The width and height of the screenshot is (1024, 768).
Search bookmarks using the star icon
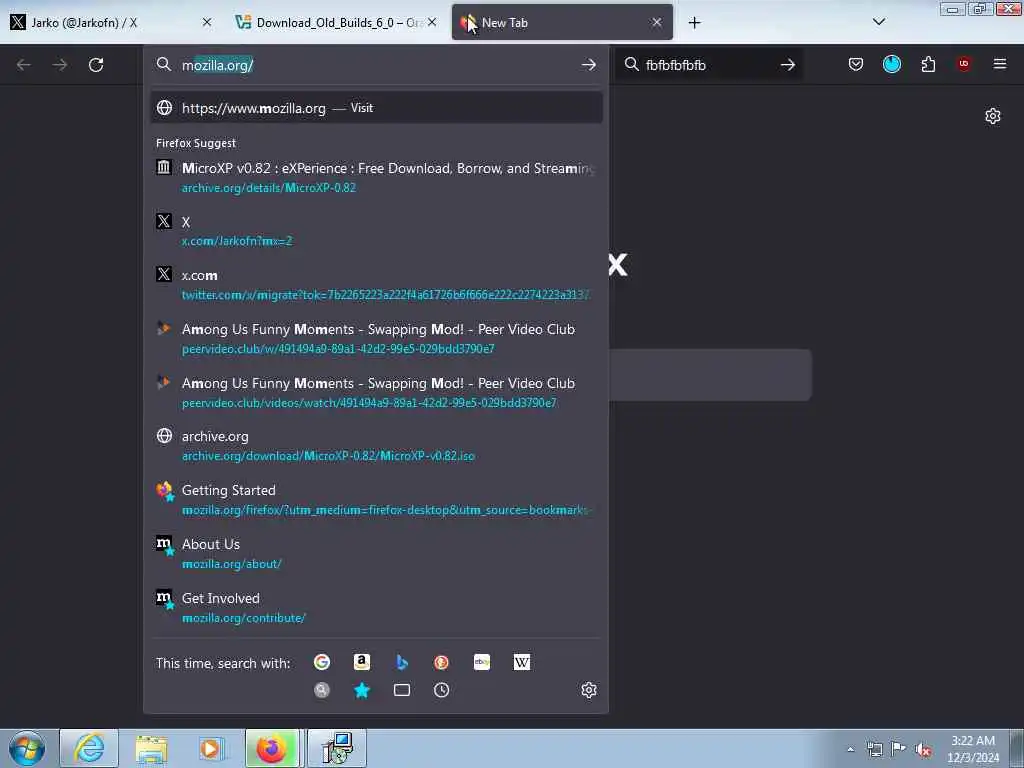click(x=362, y=690)
